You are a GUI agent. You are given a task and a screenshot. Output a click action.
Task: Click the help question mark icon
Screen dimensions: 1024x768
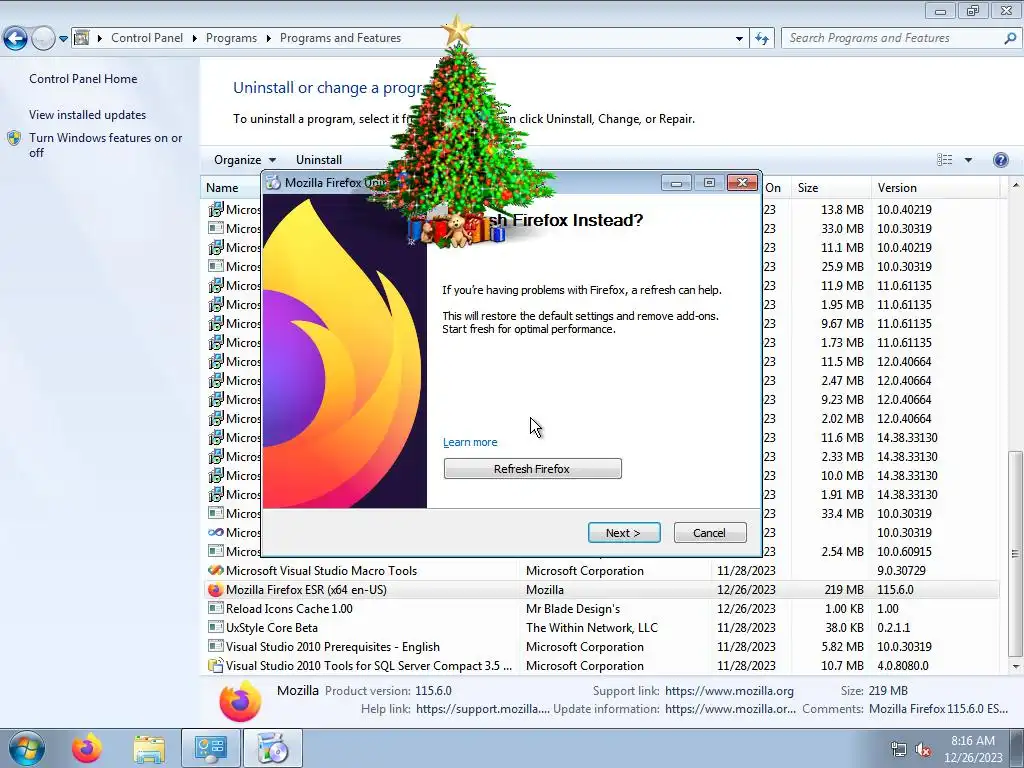(1000, 160)
